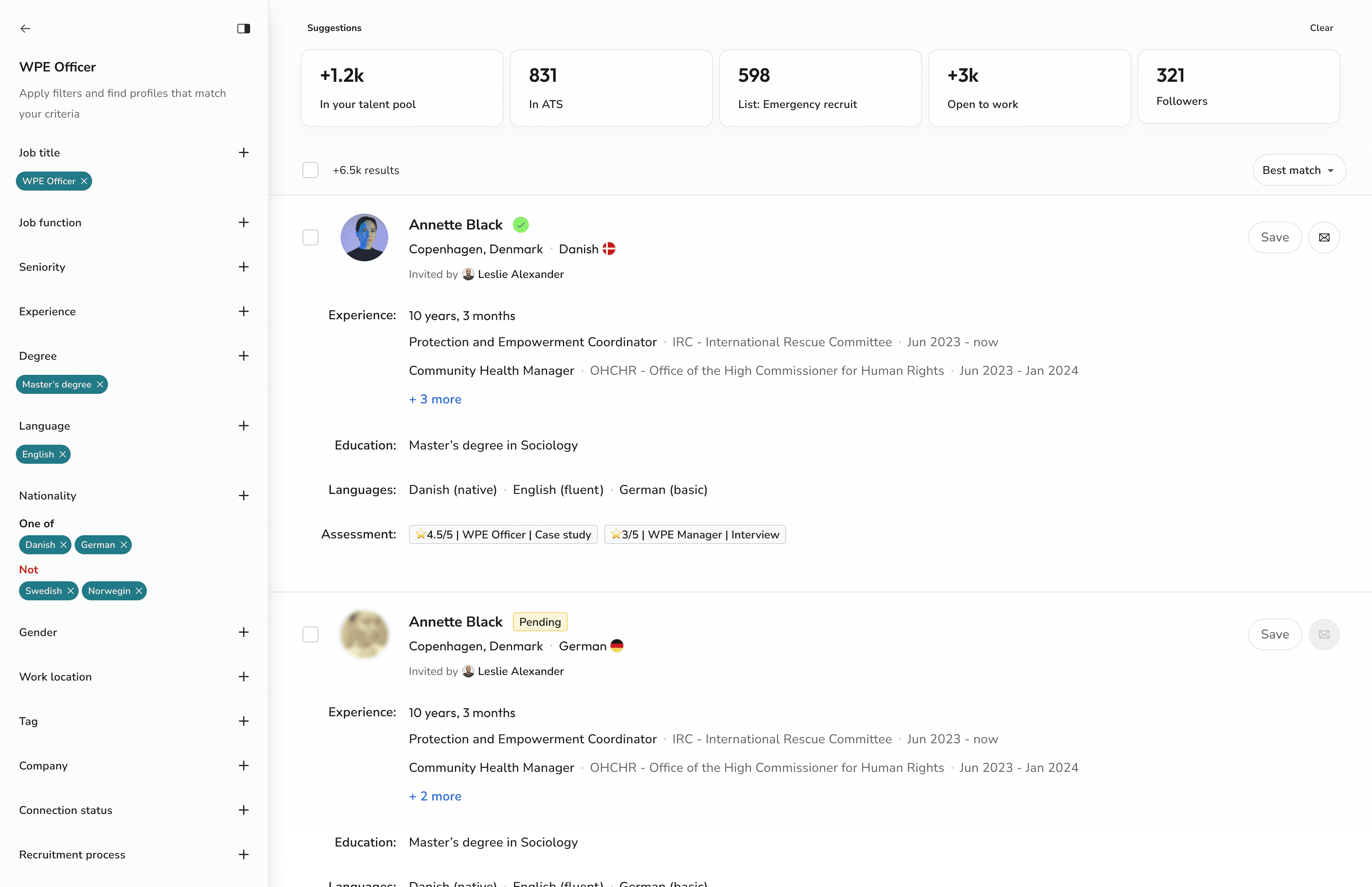Viewport: 1372px width, 887px height.
Task: Expand the + 2 more experiences
Action: [x=435, y=796]
